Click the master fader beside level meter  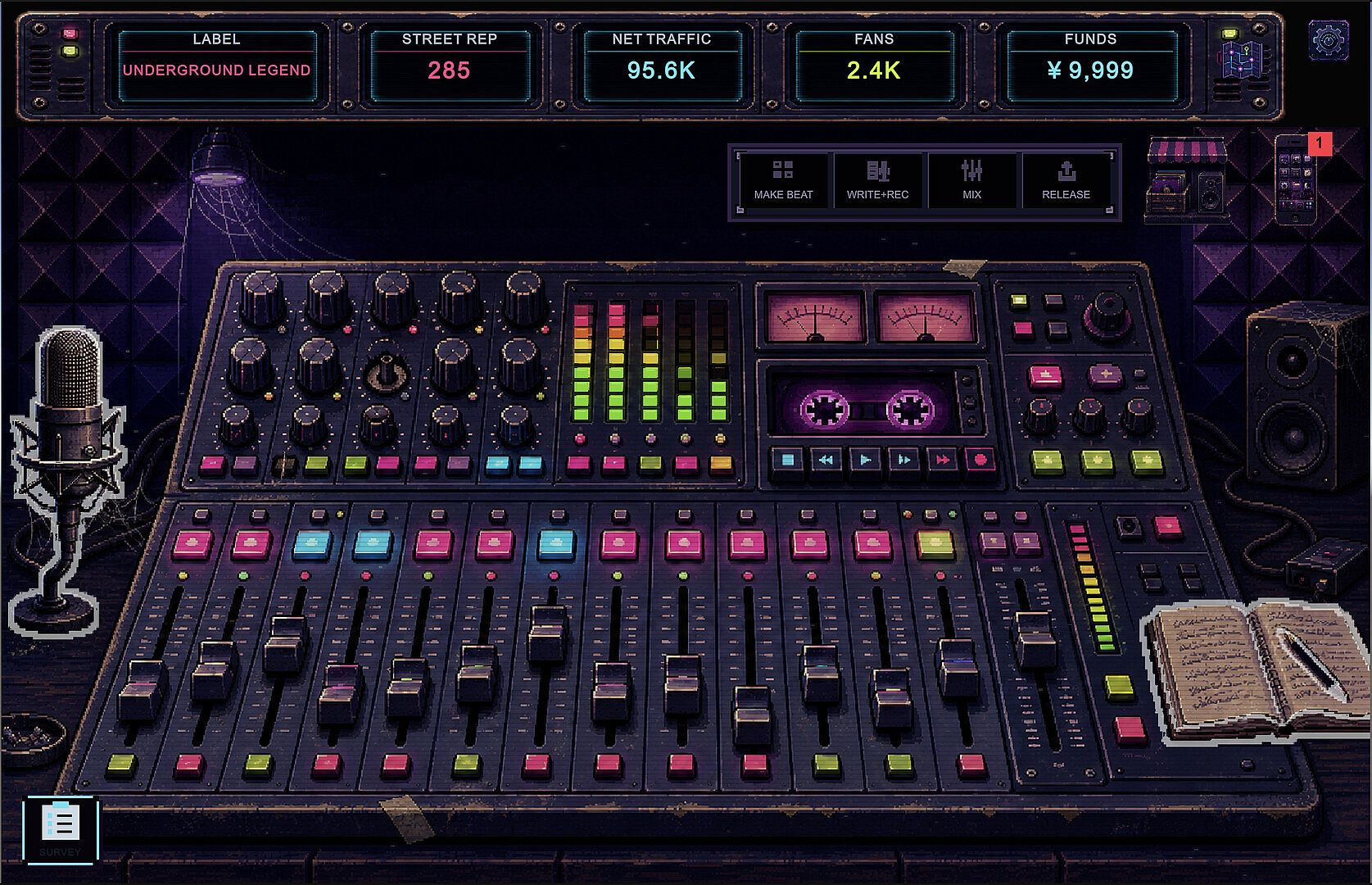pos(1036,640)
